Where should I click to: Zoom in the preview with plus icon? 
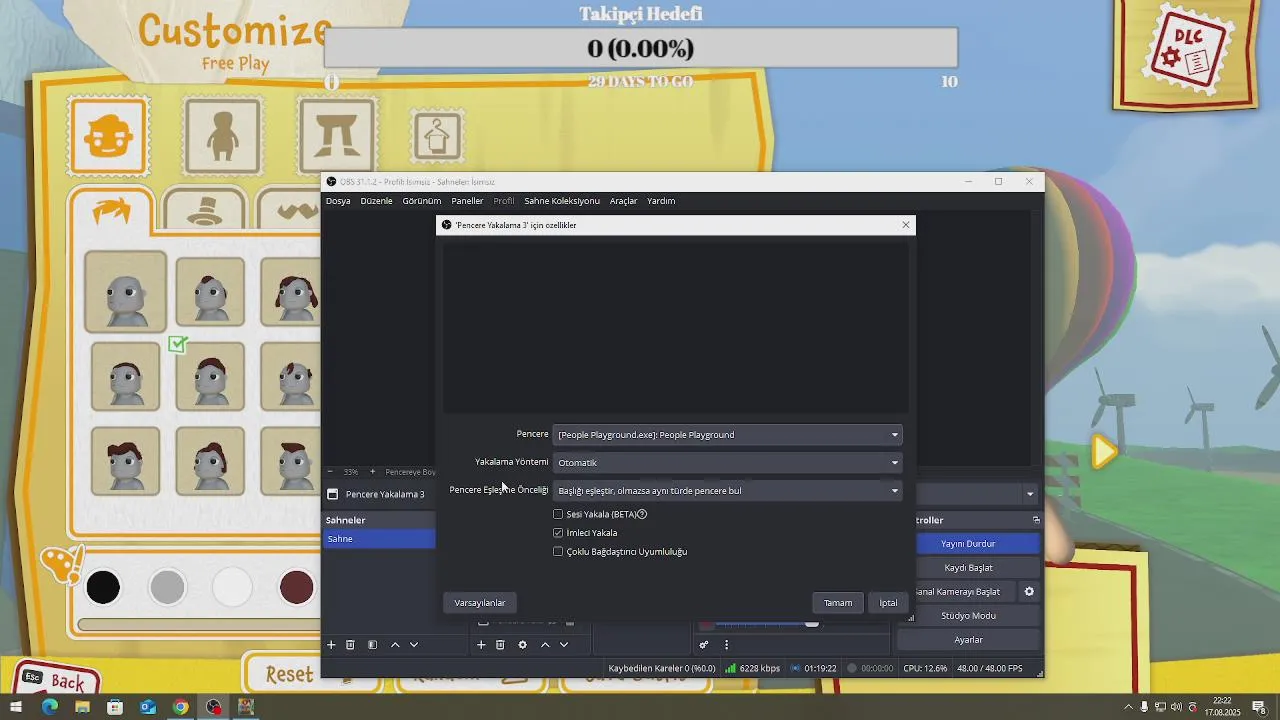372,472
